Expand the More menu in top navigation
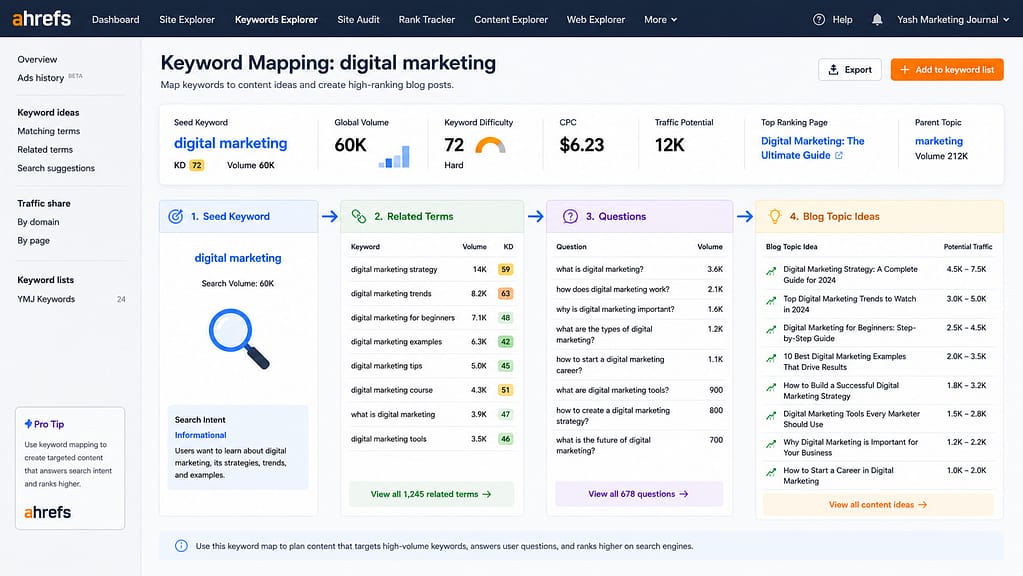The image size is (1023, 576). pyautogui.click(x=660, y=20)
